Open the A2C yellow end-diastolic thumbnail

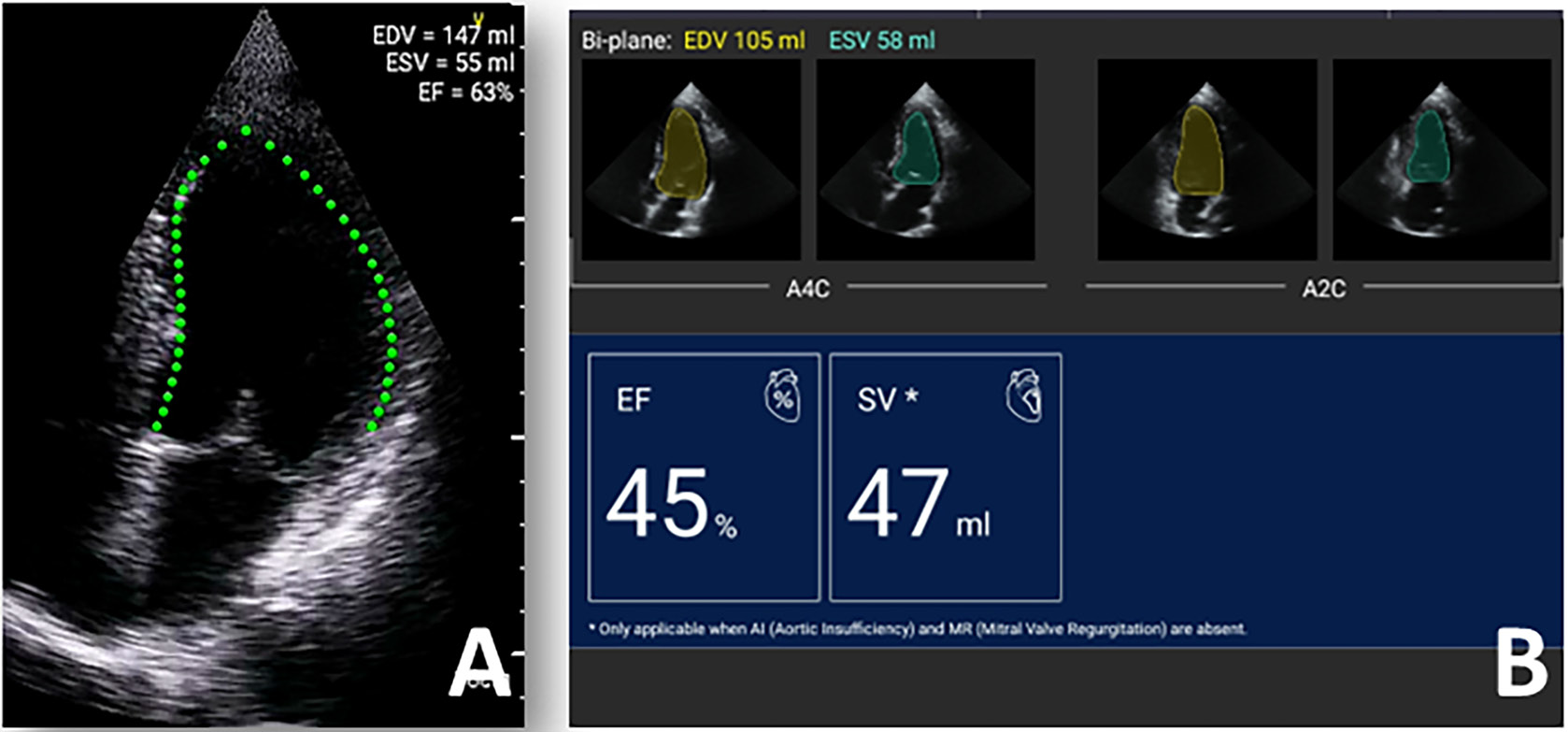[x=1206, y=160]
